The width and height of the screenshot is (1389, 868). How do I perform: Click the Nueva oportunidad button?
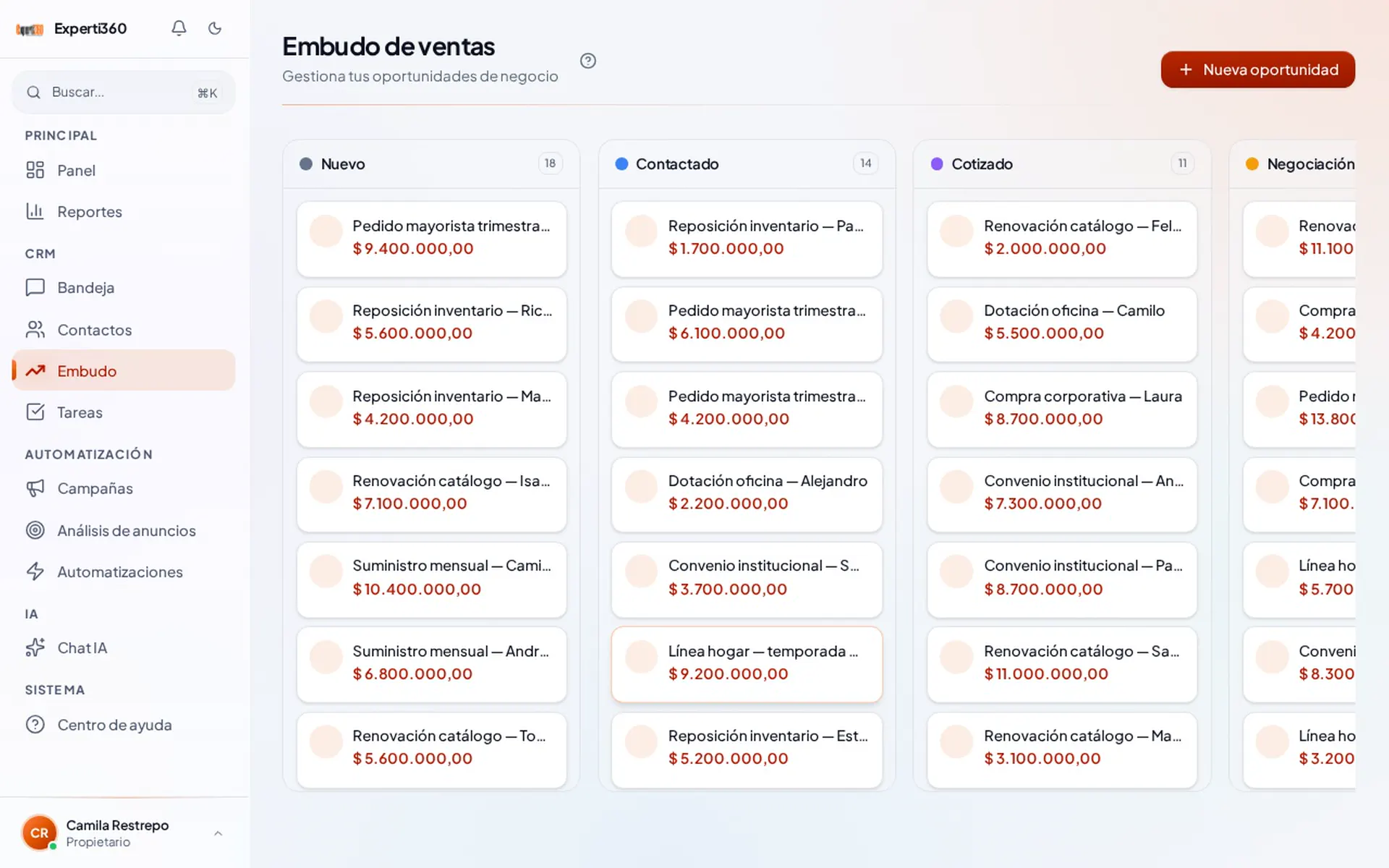1257,69
